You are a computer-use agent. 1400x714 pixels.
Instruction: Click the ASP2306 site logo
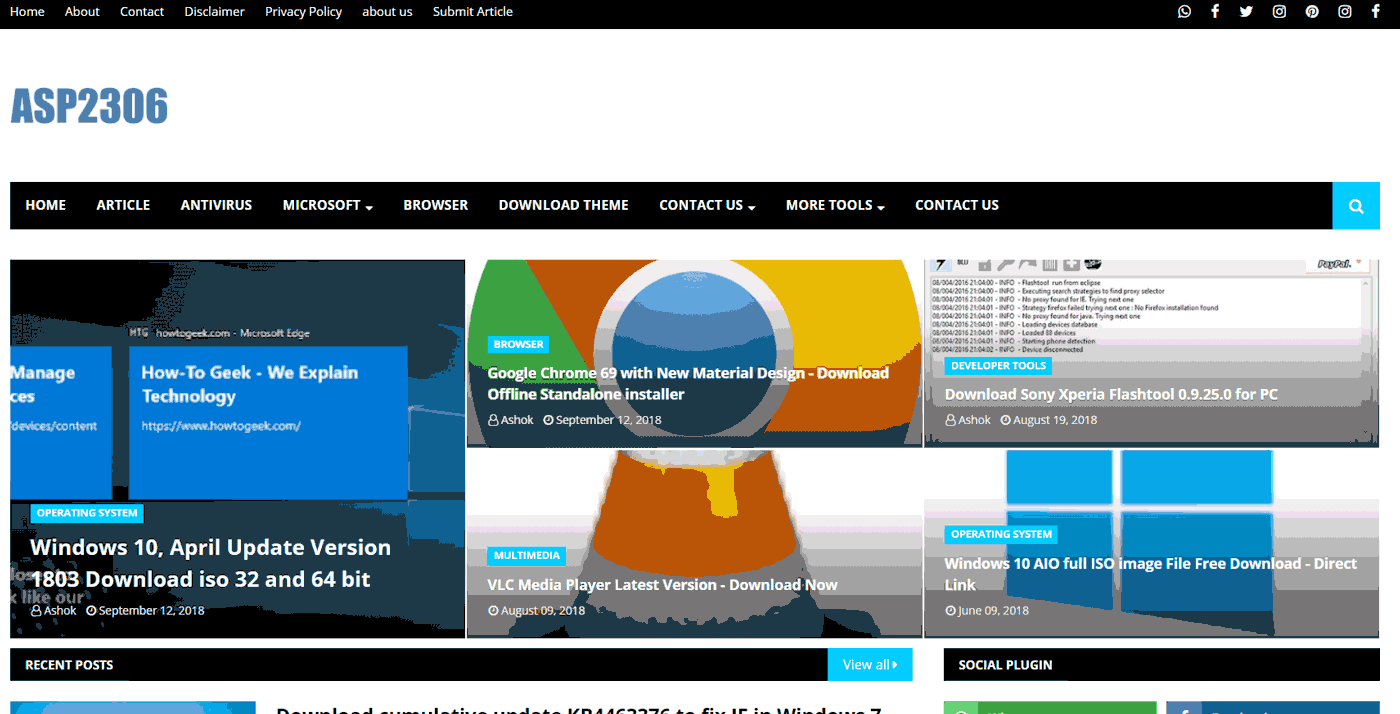coord(89,106)
